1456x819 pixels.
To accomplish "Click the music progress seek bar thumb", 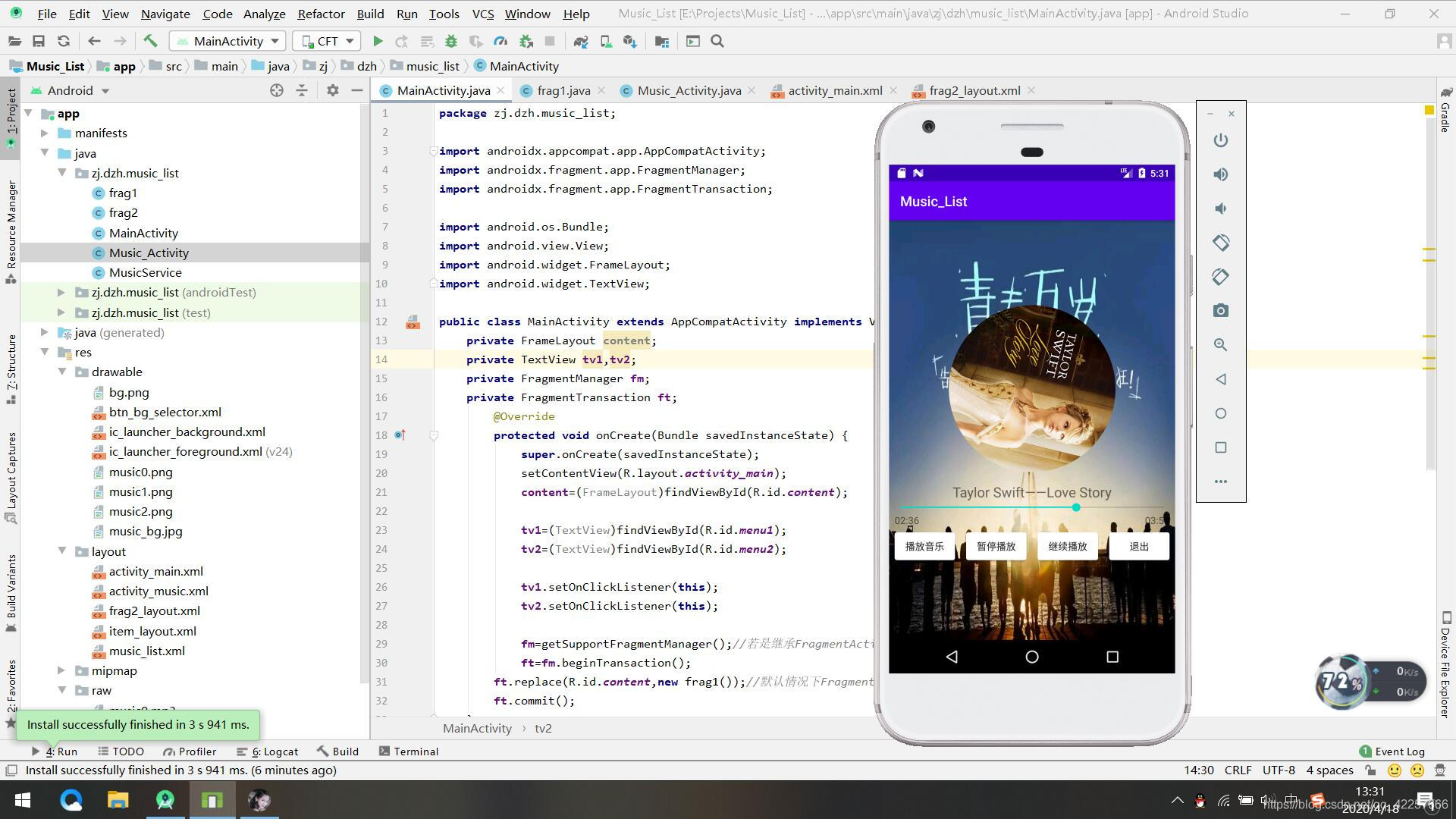I will [1076, 507].
